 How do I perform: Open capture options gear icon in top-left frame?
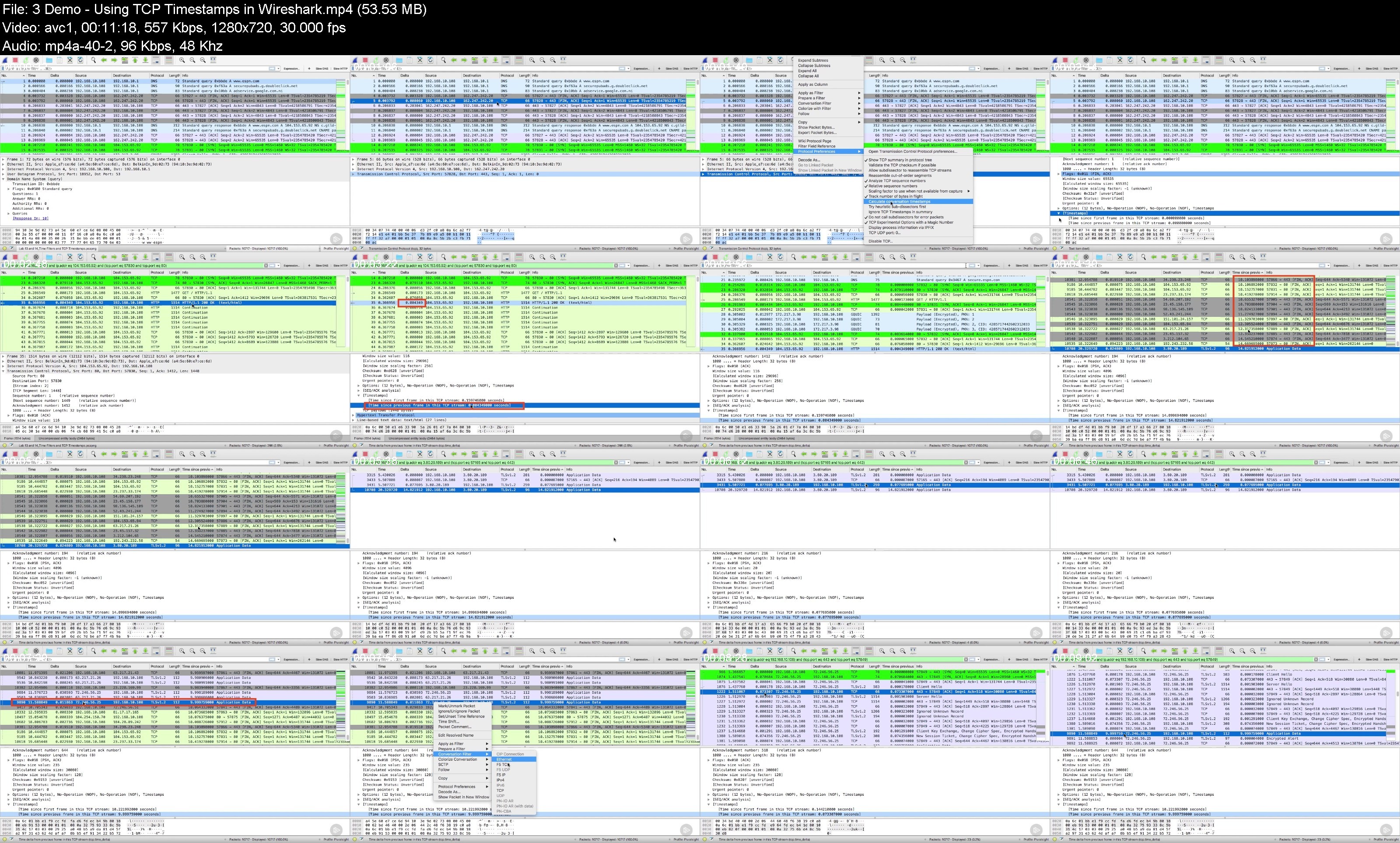36,60
